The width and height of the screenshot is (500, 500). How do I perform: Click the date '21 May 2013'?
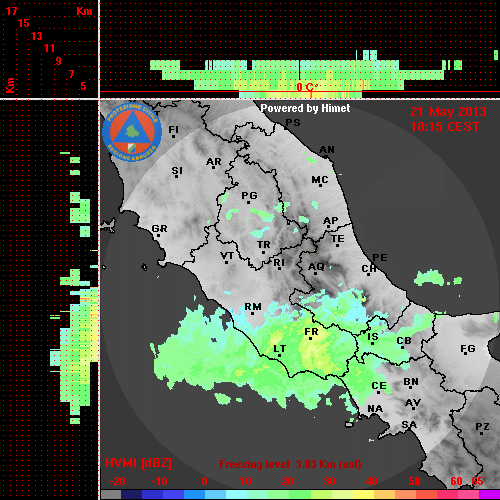point(448,112)
